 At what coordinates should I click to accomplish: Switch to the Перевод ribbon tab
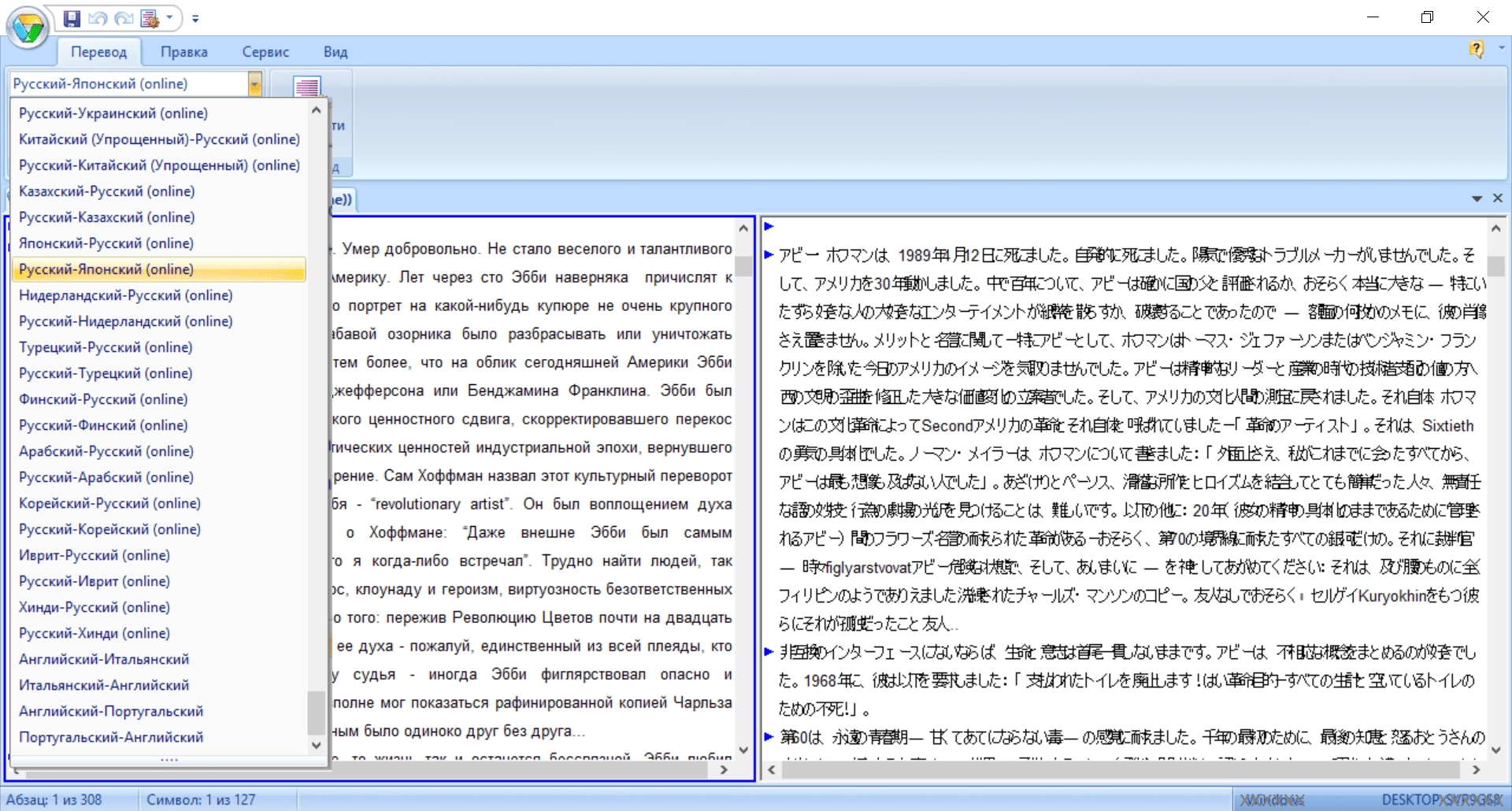pyautogui.click(x=98, y=52)
